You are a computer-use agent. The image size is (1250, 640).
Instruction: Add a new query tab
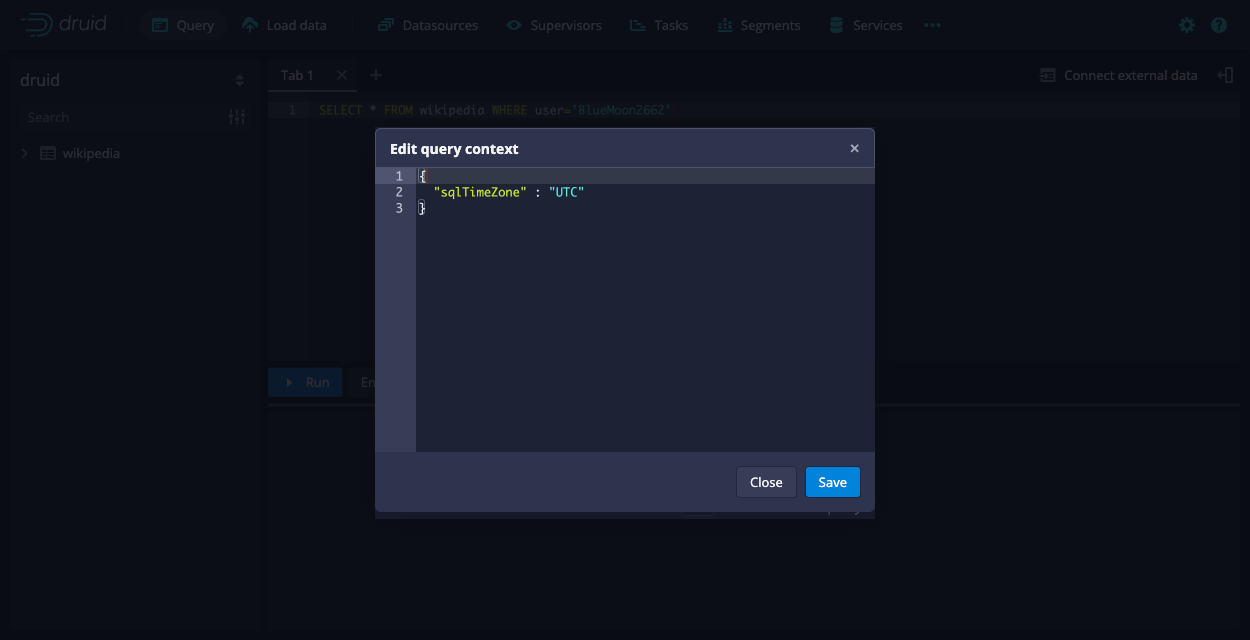click(376, 75)
